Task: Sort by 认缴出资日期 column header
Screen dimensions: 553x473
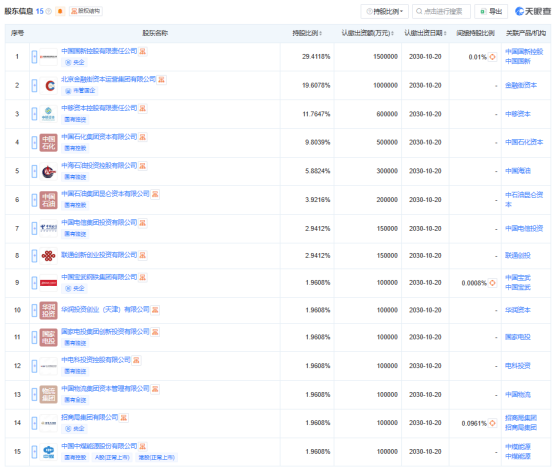Action: coord(425,33)
